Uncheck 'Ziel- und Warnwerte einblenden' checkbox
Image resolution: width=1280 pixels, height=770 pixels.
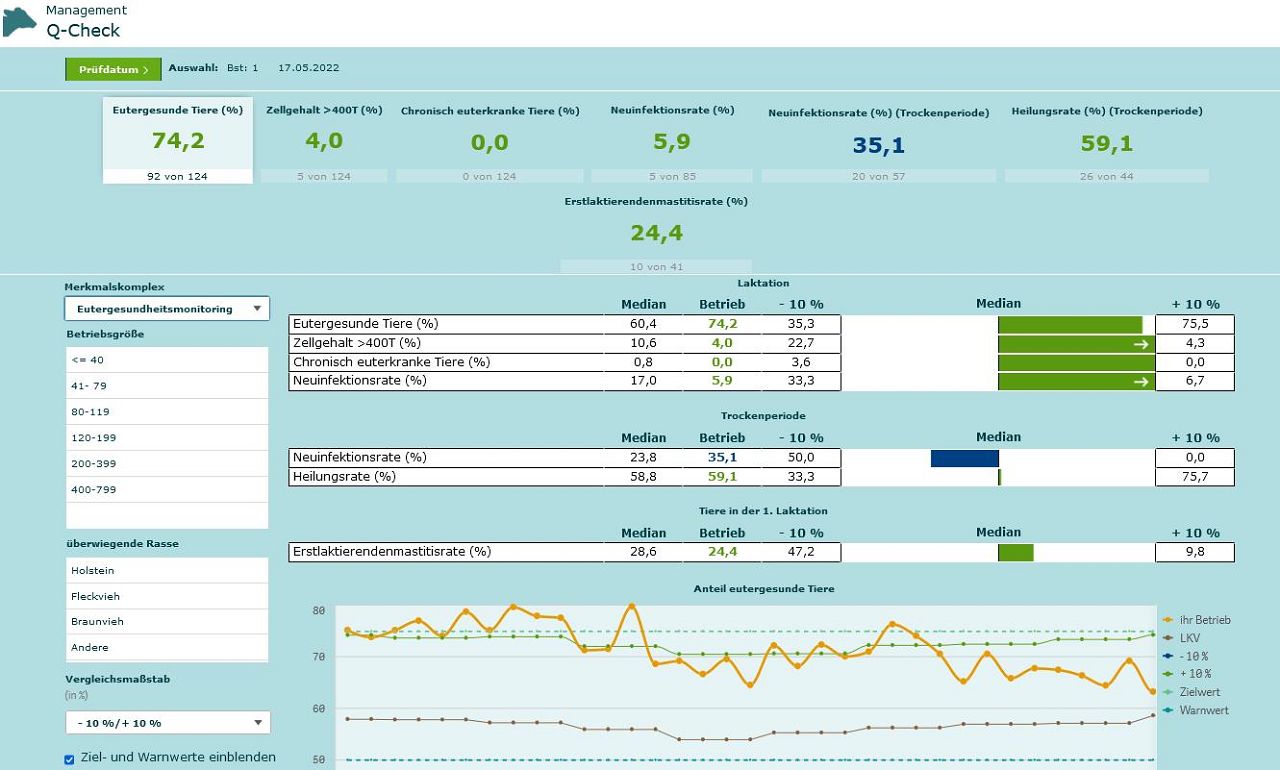click(70, 759)
